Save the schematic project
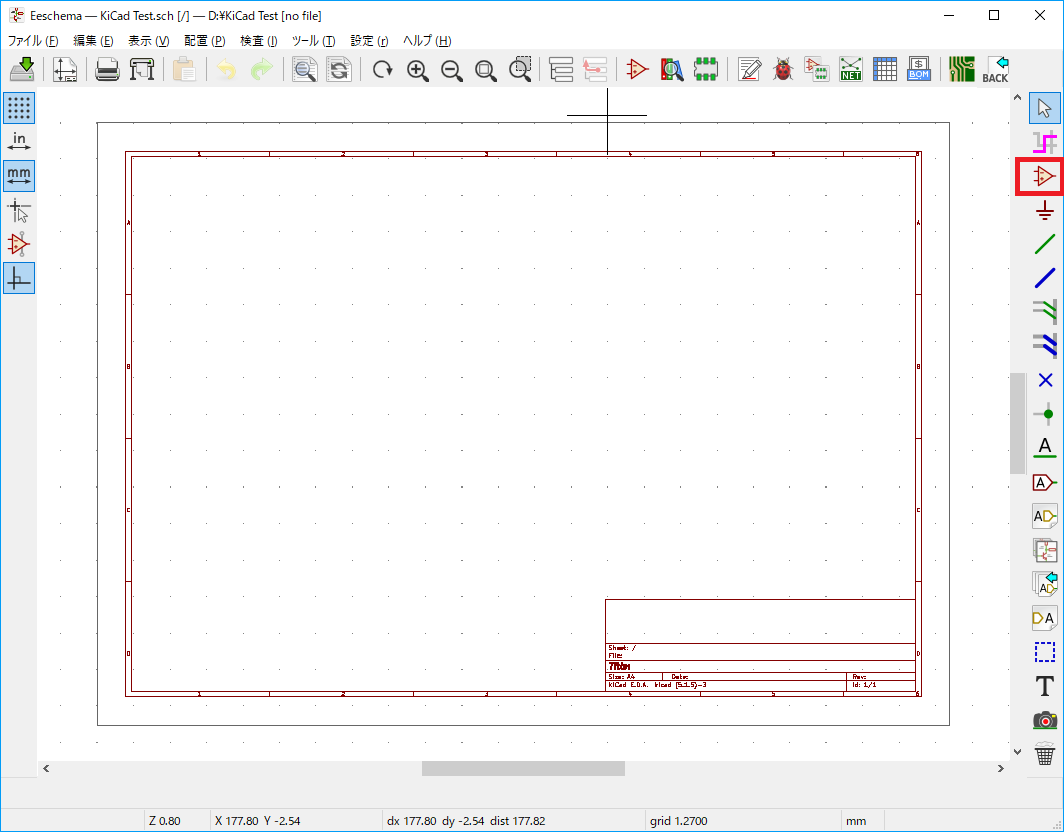The width and height of the screenshot is (1064, 832). [x=22, y=69]
